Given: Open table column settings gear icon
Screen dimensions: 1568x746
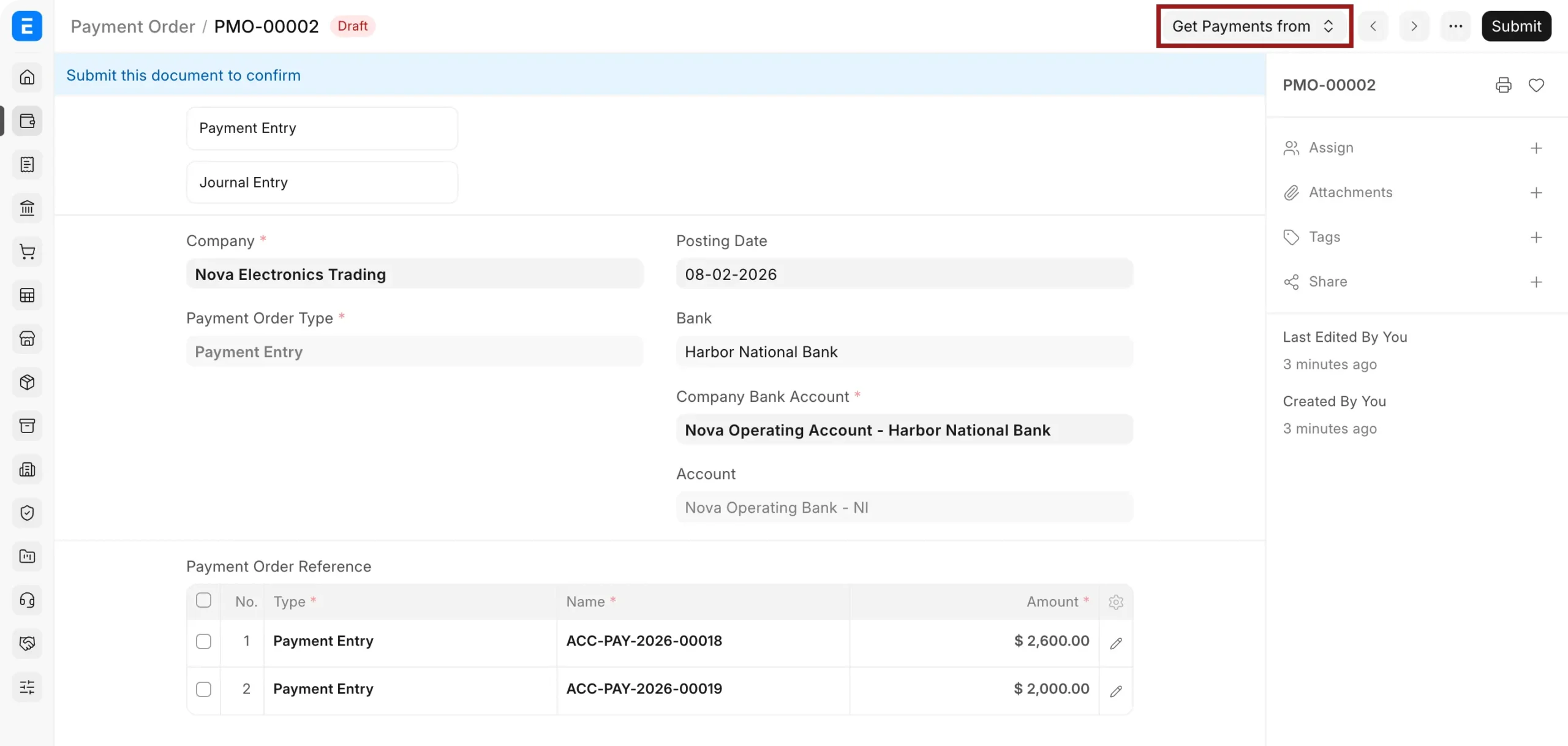Looking at the screenshot, I should [1116, 602].
